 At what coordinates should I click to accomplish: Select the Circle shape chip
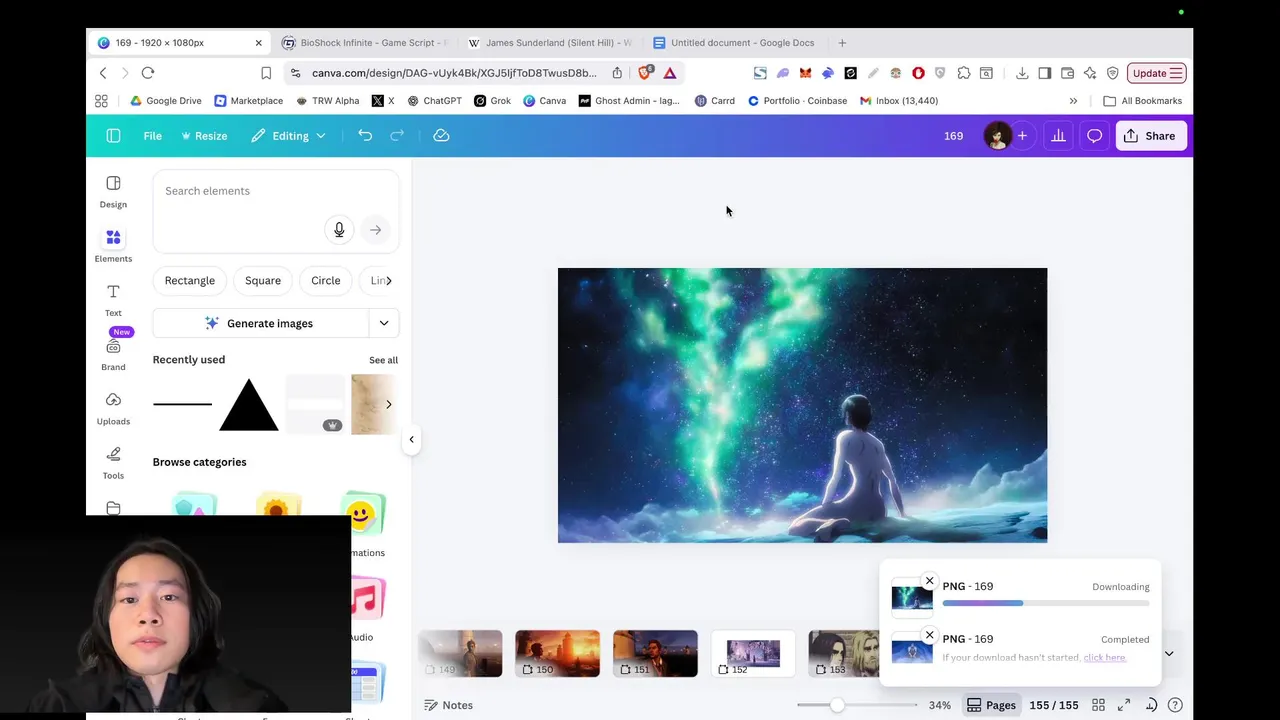click(x=326, y=281)
